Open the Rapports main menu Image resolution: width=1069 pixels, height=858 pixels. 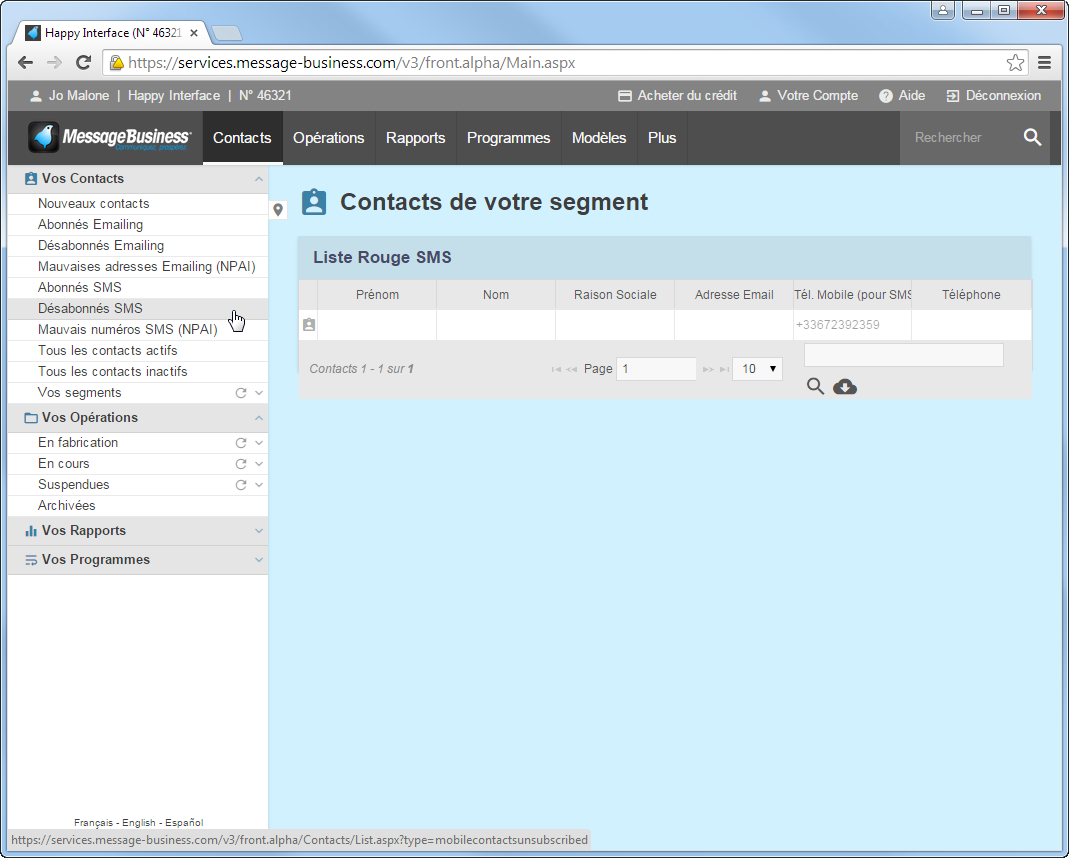(415, 138)
